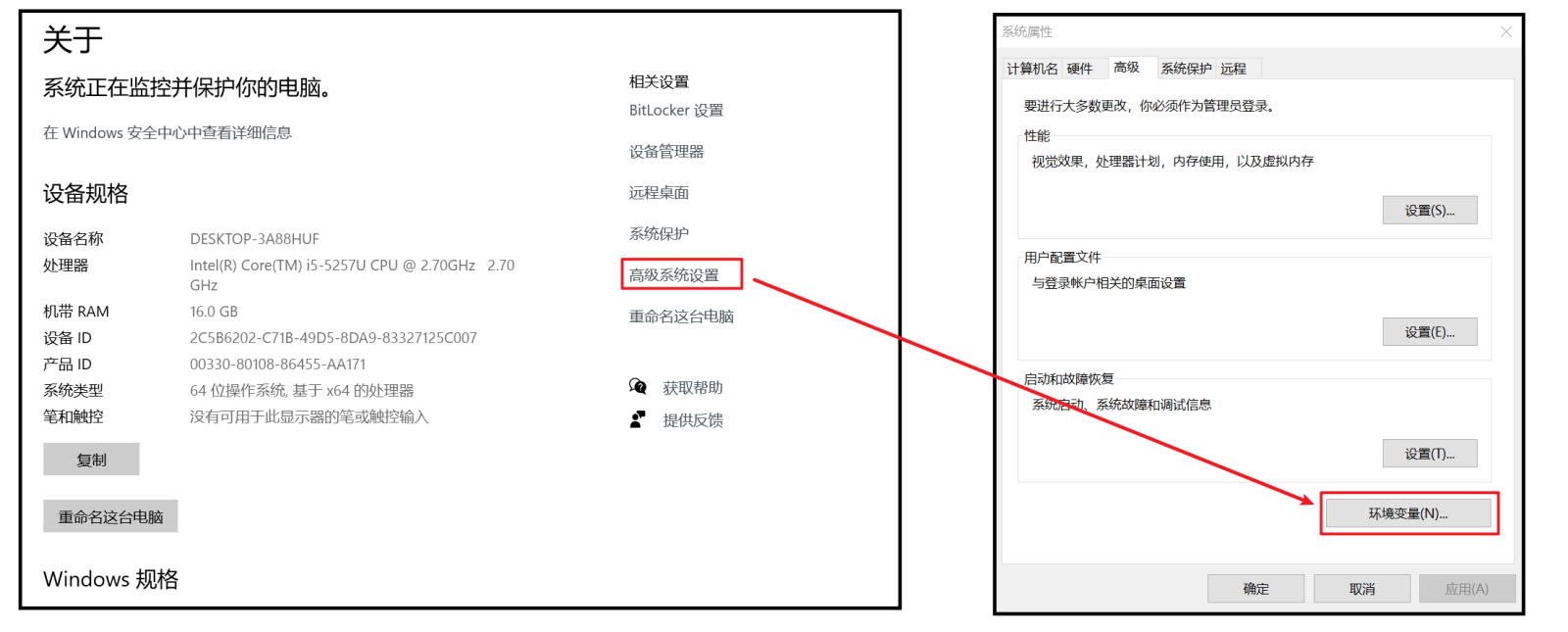
Task: Select the 系统保护 tab in dialog
Action: 1186,69
